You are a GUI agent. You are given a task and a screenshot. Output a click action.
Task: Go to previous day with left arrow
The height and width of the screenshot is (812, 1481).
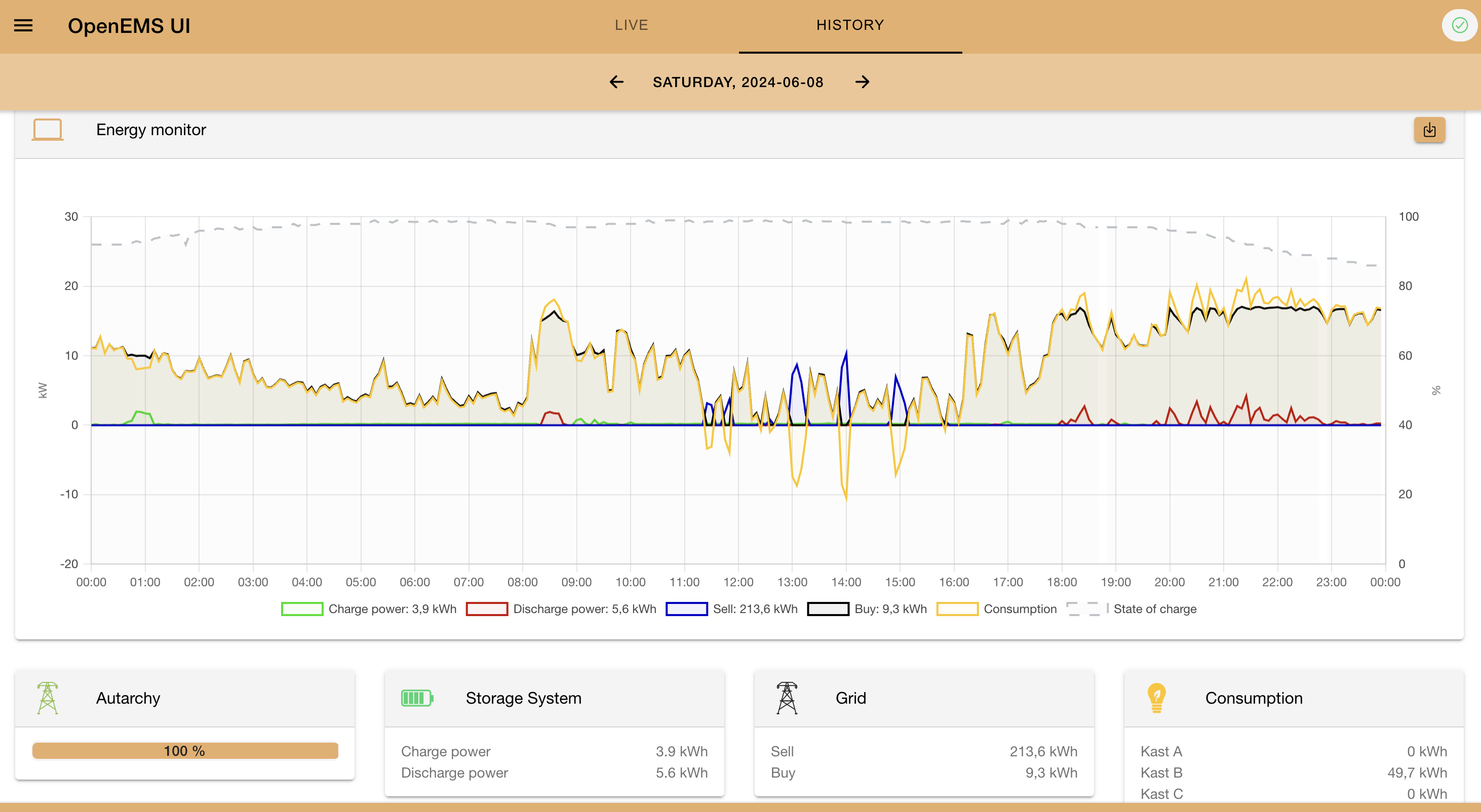point(616,82)
